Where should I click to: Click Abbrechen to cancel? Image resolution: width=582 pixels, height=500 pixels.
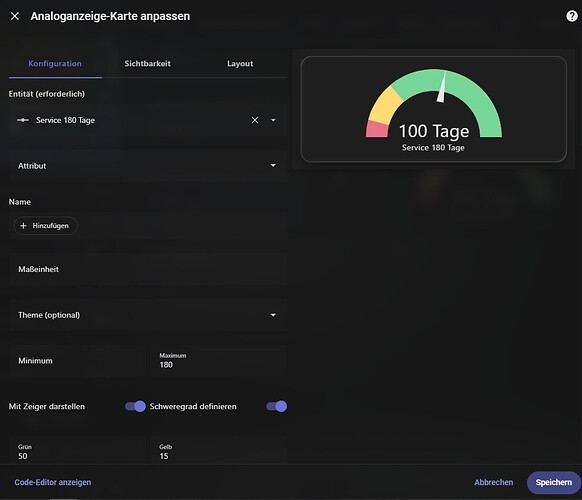(494, 482)
